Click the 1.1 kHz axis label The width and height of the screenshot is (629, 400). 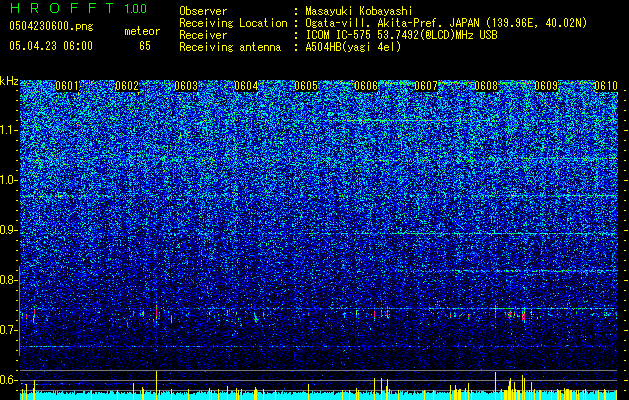tap(9, 130)
